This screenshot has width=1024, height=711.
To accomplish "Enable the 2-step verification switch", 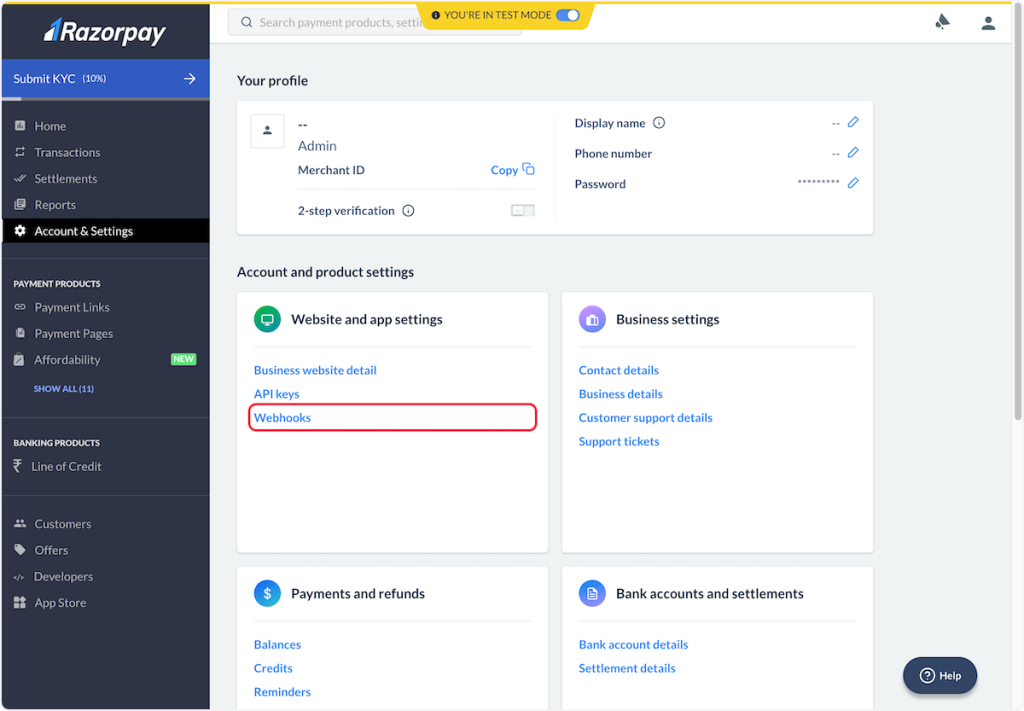I will click(522, 211).
